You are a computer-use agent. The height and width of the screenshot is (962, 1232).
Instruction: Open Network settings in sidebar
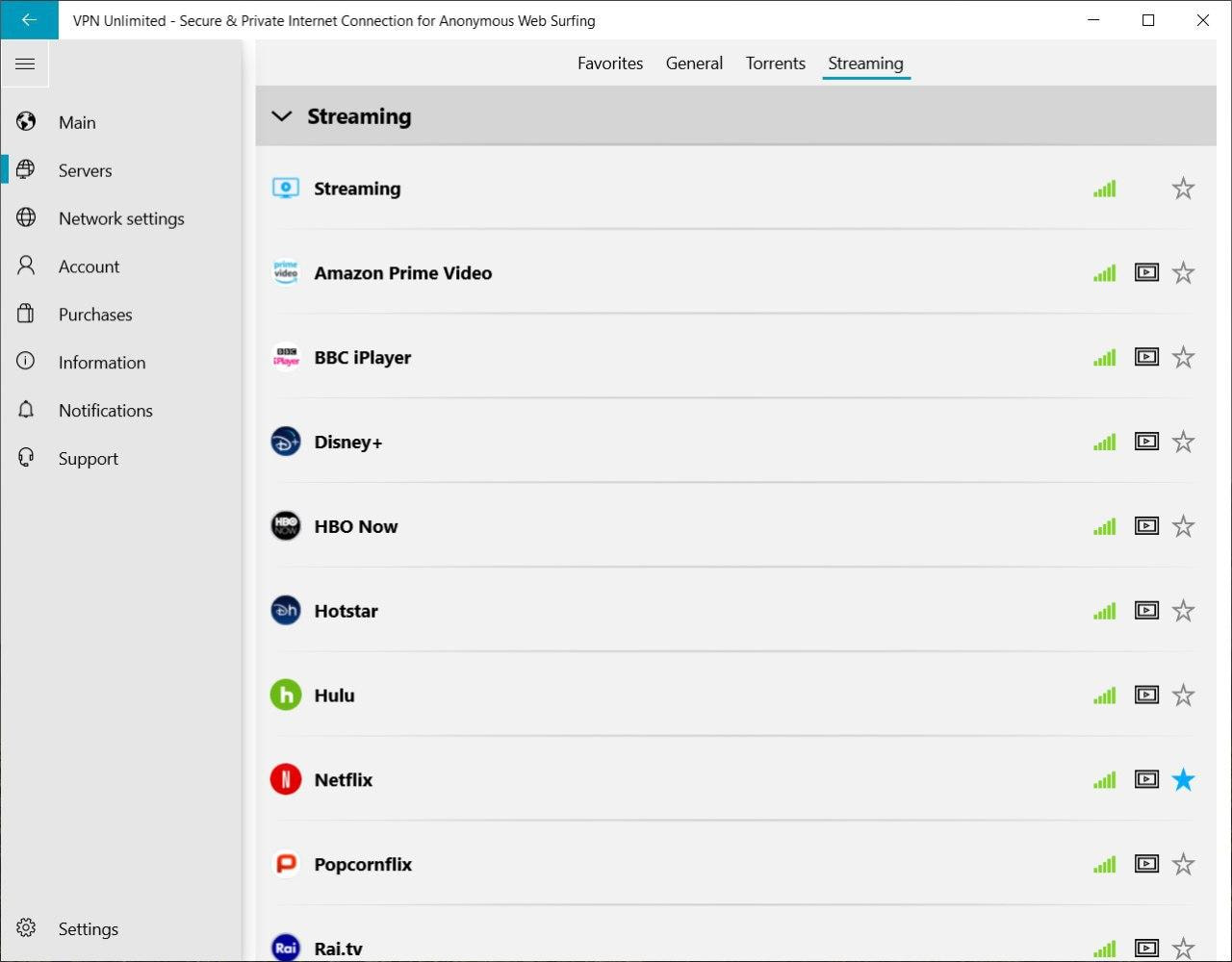tap(120, 218)
